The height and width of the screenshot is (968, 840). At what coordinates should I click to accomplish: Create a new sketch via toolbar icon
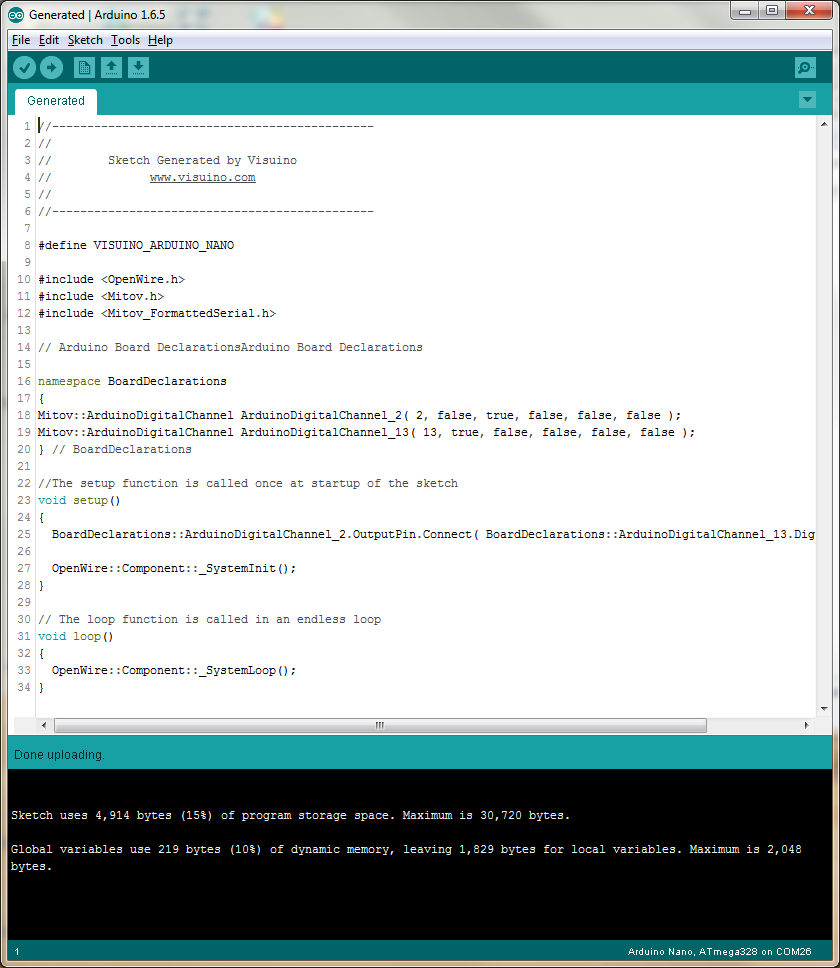(84, 67)
